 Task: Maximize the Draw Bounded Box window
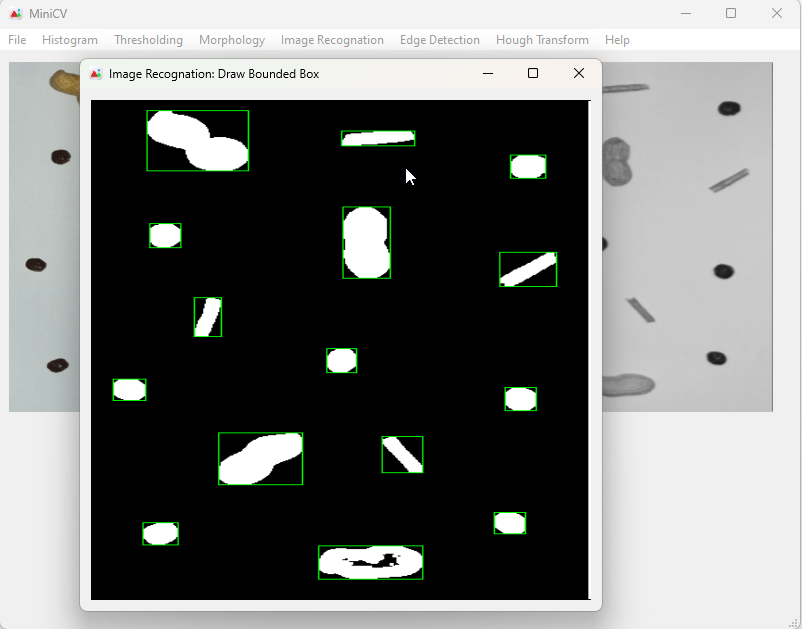(x=533, y=73)
